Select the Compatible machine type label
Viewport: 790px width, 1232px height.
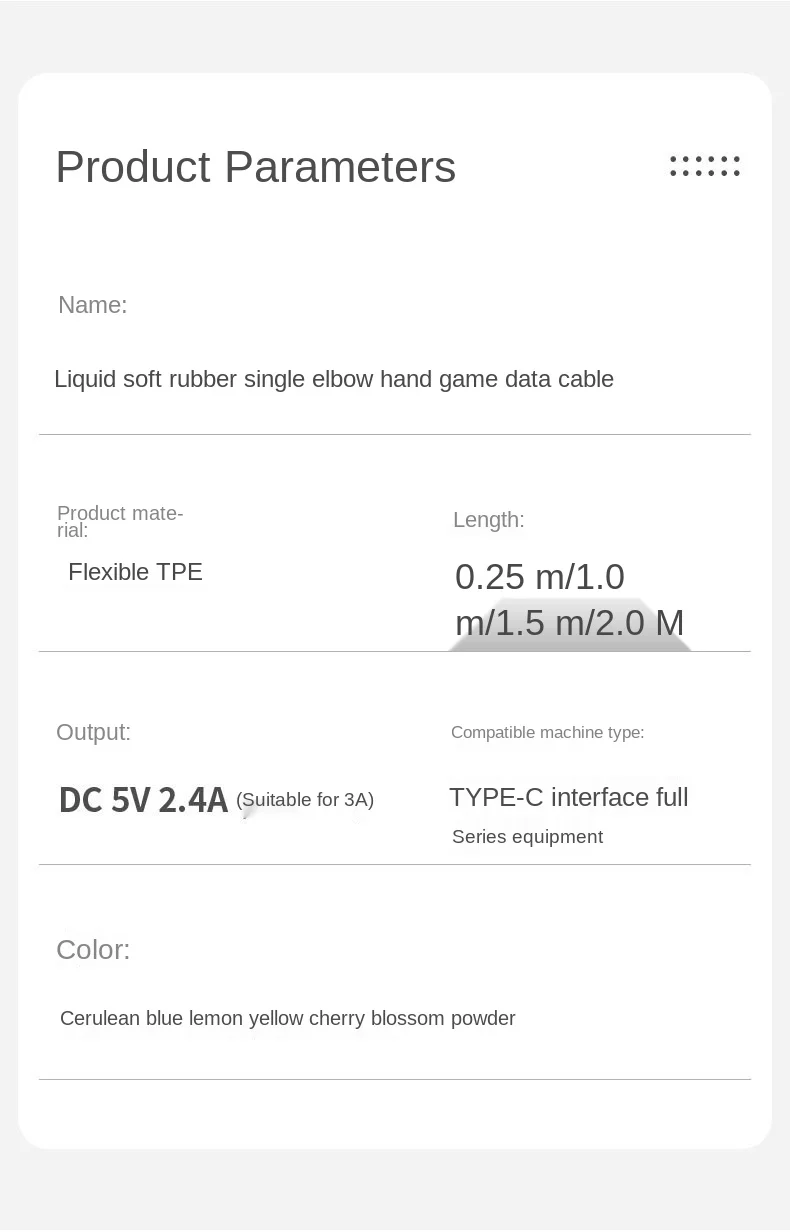click(x=547, y=732)
